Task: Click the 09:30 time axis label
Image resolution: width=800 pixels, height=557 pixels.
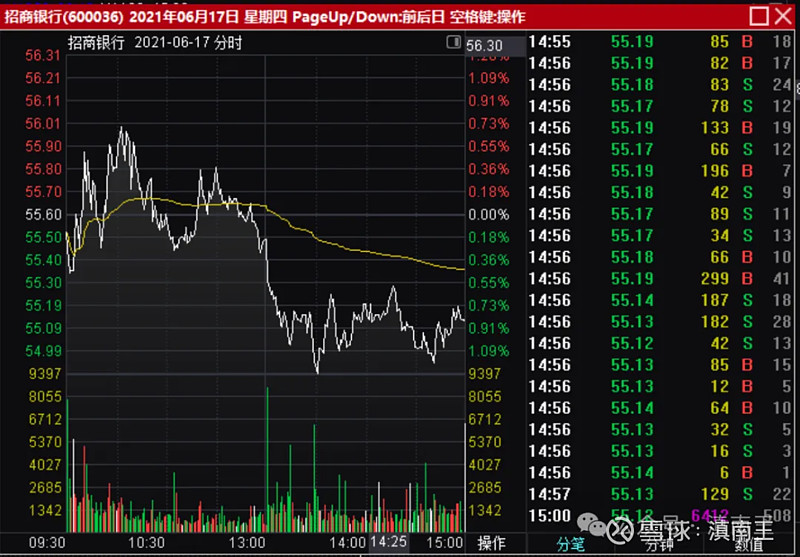Action: click(46, 542)
